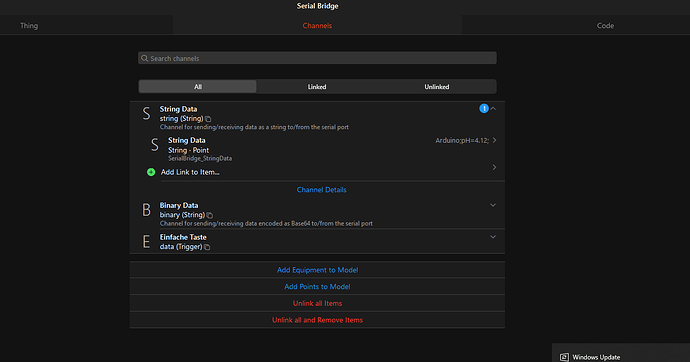Copy the data (Trigger) channel ID
This screenshot has height=362, width=690.
(207, 247)
